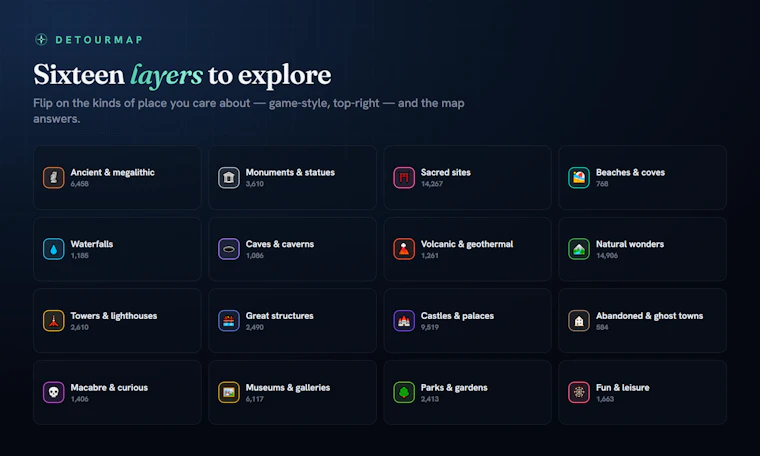Select the 'Ancient & megalithic' label

112,173
